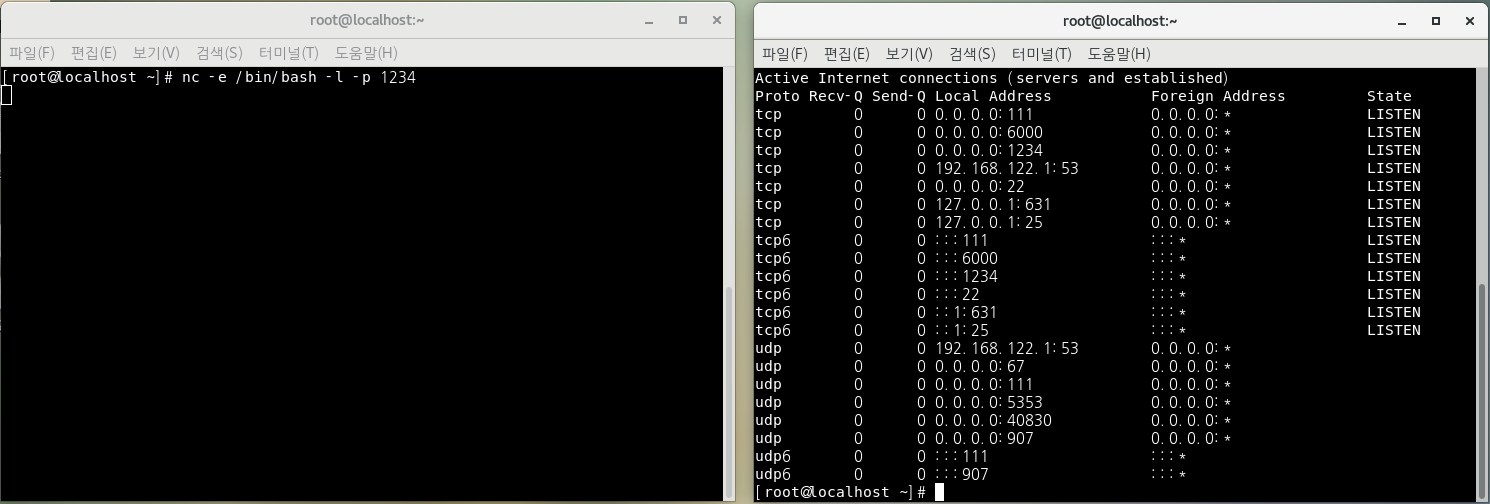Click the 'State' column header
Viewport: 1490px width, 504px height.
click(x=1389, y=96)
